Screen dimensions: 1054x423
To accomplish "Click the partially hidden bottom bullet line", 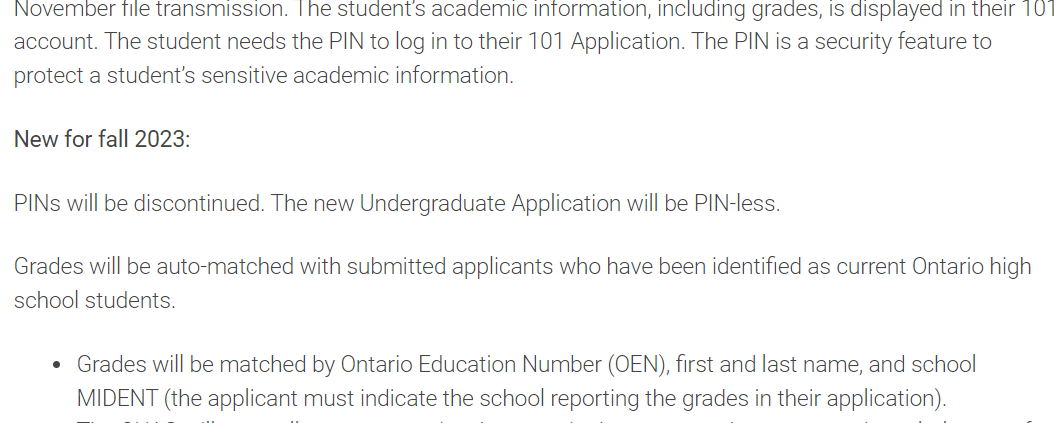I will pyautogui.click(x=565, y=420).
